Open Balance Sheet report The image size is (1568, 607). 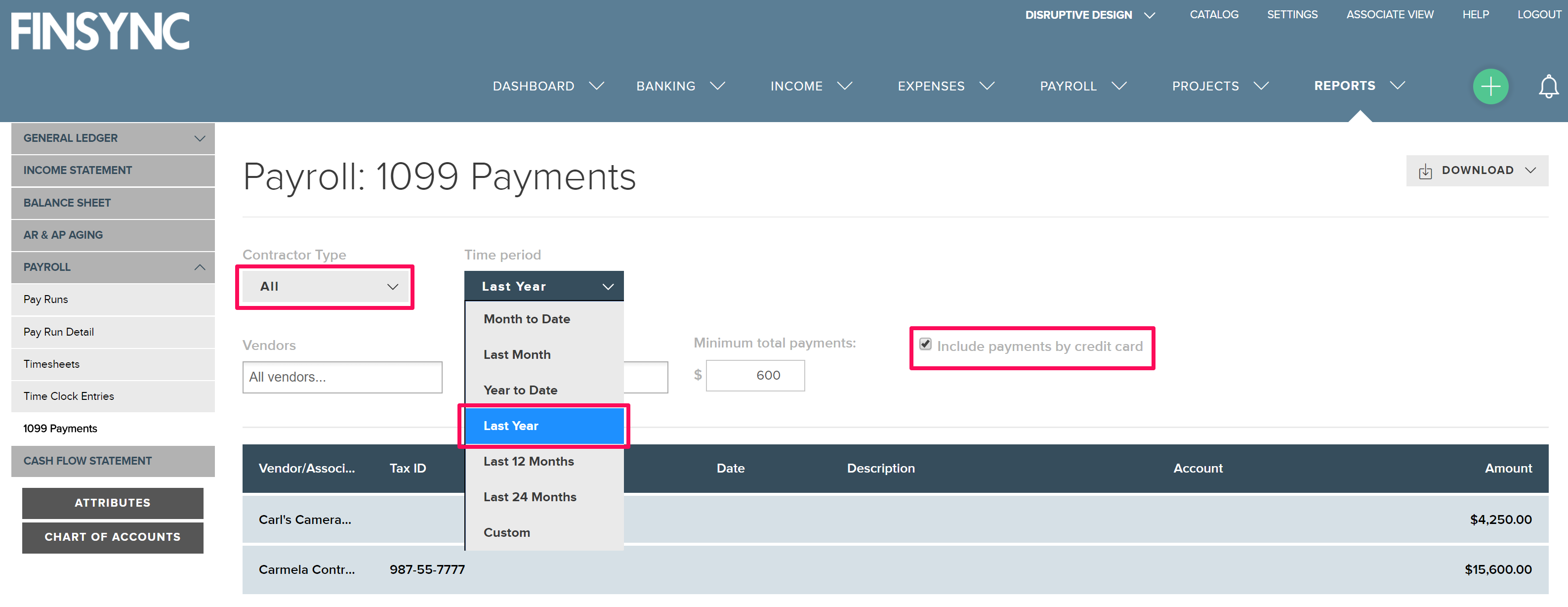tap(113, 203)
